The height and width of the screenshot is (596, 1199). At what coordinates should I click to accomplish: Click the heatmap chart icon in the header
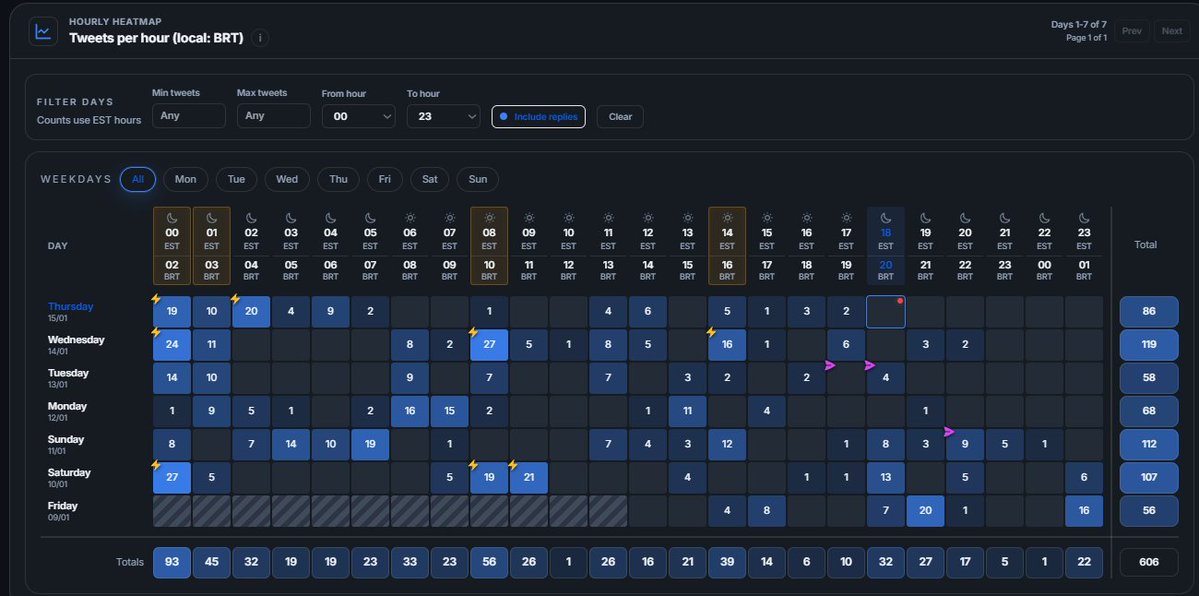point(41,29)
